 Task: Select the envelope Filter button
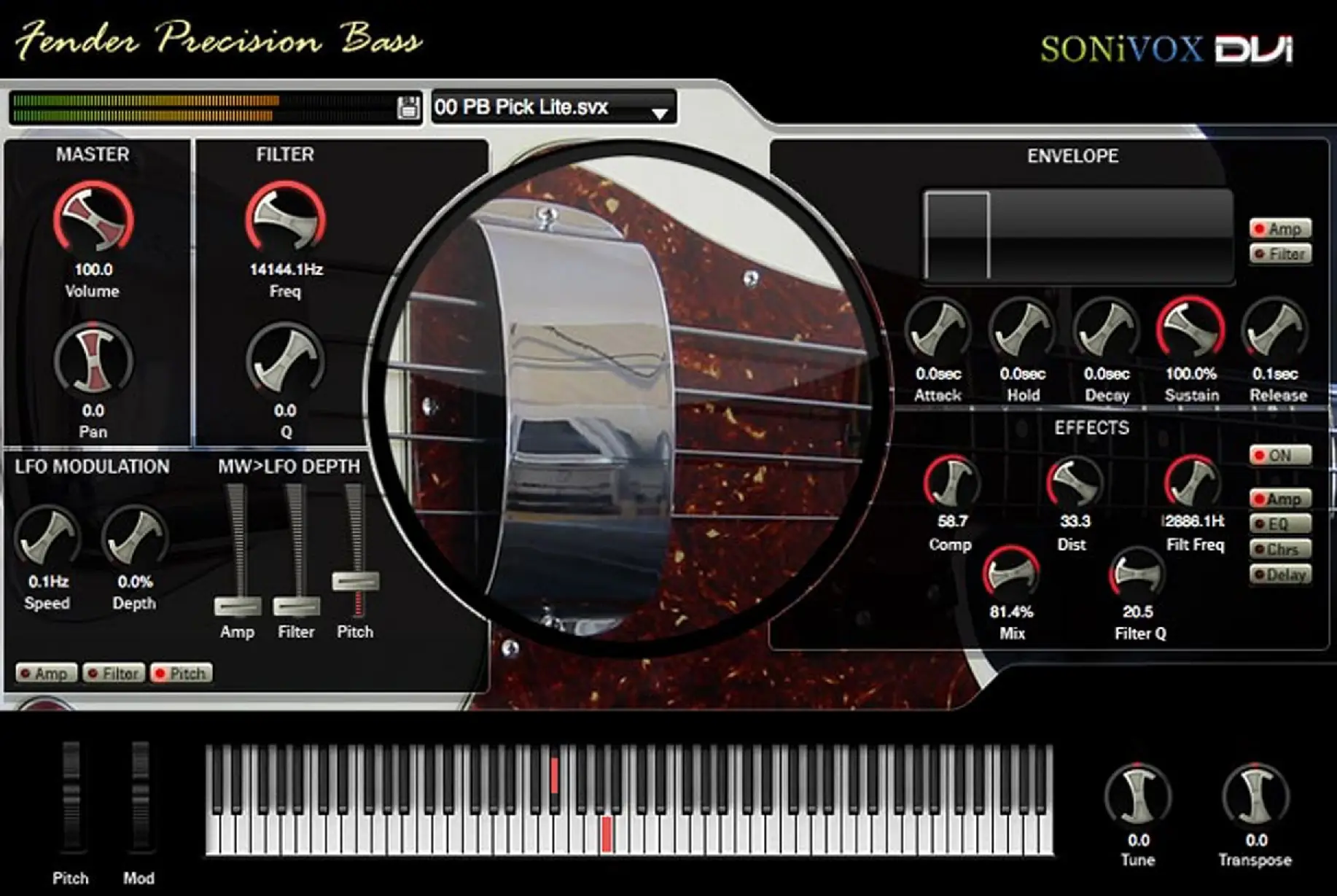click(x=1280, y=254)
